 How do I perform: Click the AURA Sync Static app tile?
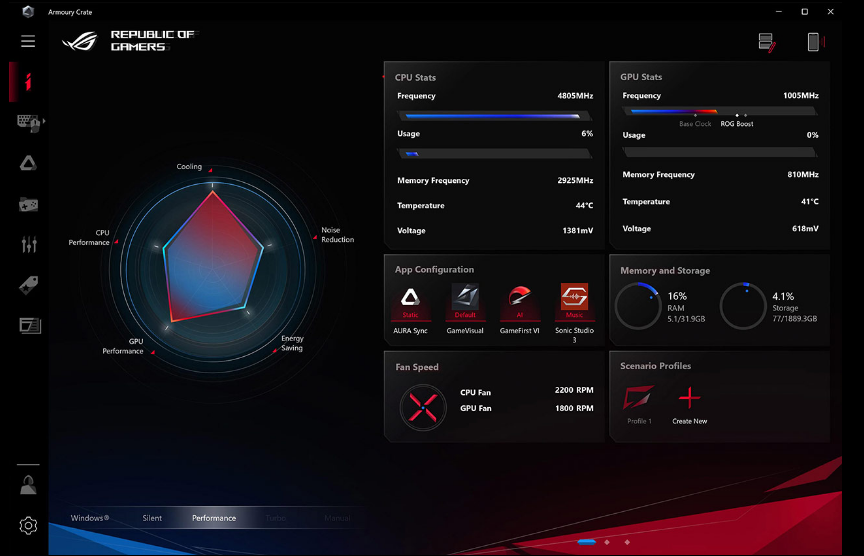tap(410, 298)
